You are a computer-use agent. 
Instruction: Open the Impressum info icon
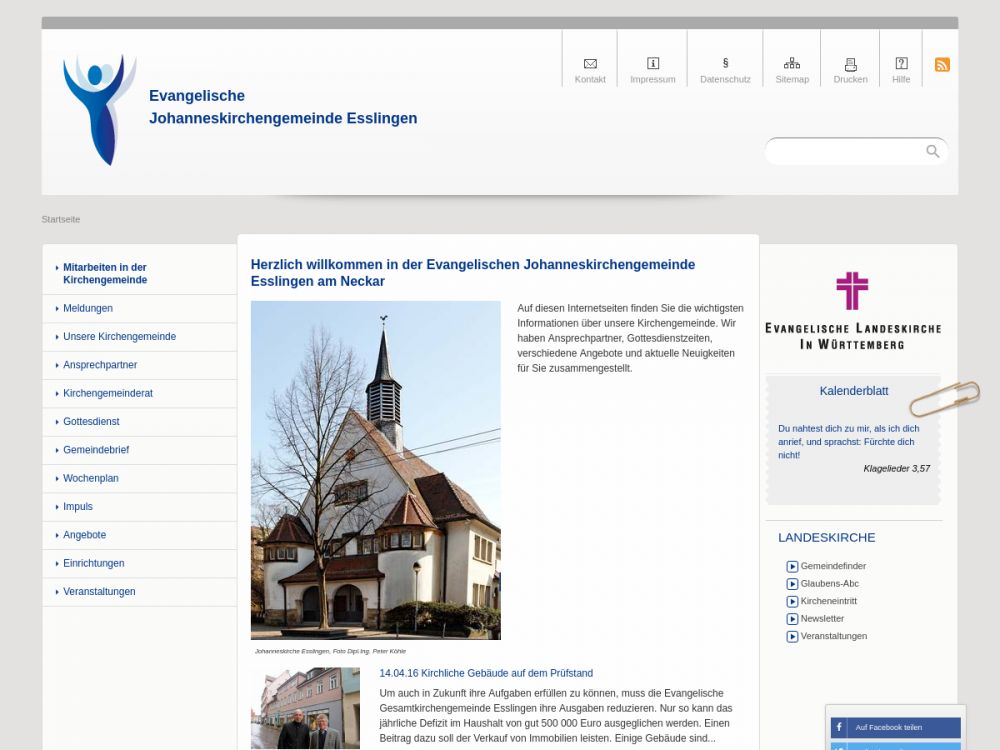point(653,64)
